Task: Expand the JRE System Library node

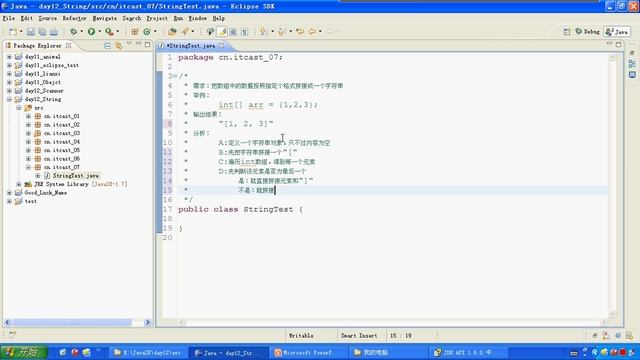Action: click(x=19, y=184)
